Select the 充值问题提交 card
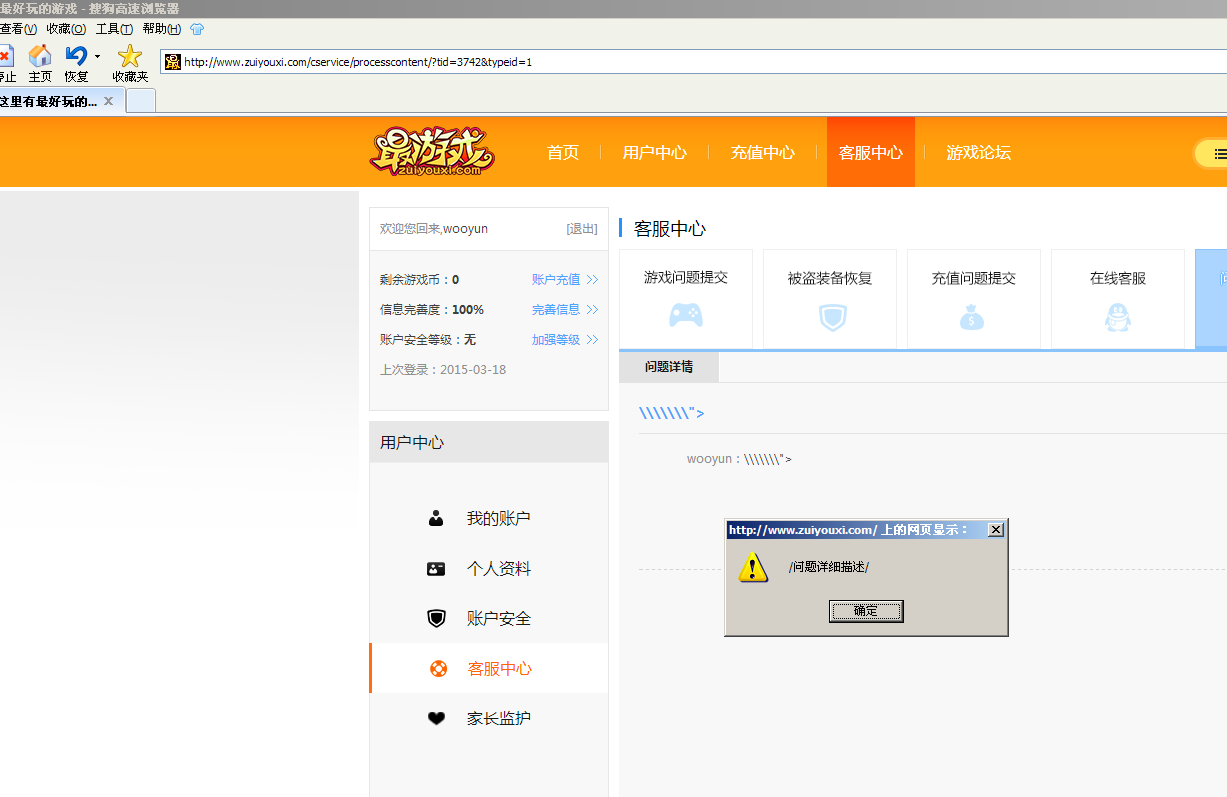 [974, 299]
